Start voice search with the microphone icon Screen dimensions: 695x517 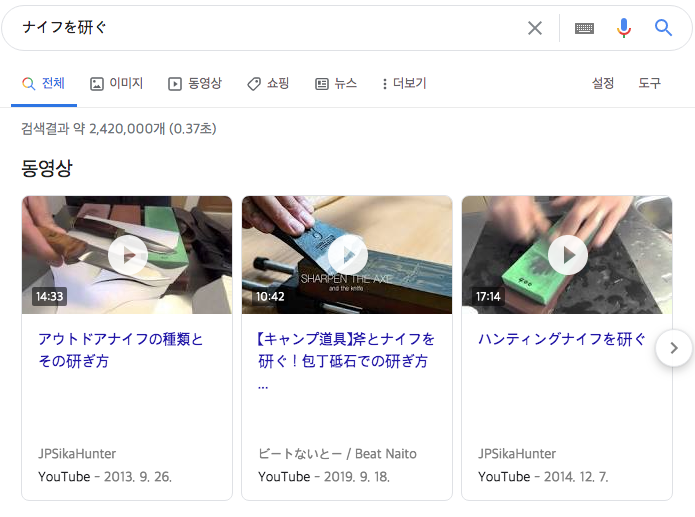(624, 28)
